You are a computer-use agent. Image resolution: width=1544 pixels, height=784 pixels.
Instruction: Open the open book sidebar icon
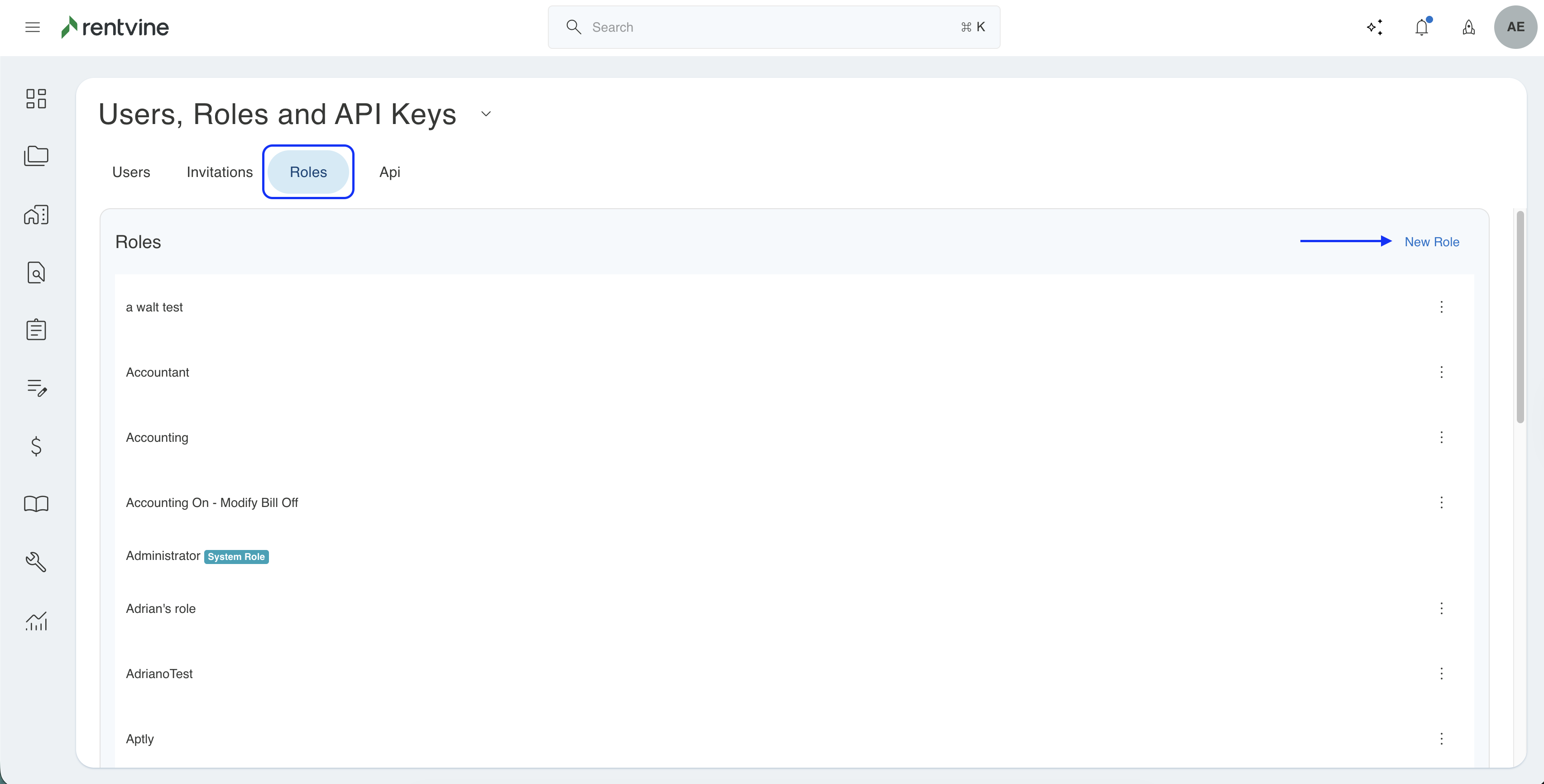pos(36,503)
